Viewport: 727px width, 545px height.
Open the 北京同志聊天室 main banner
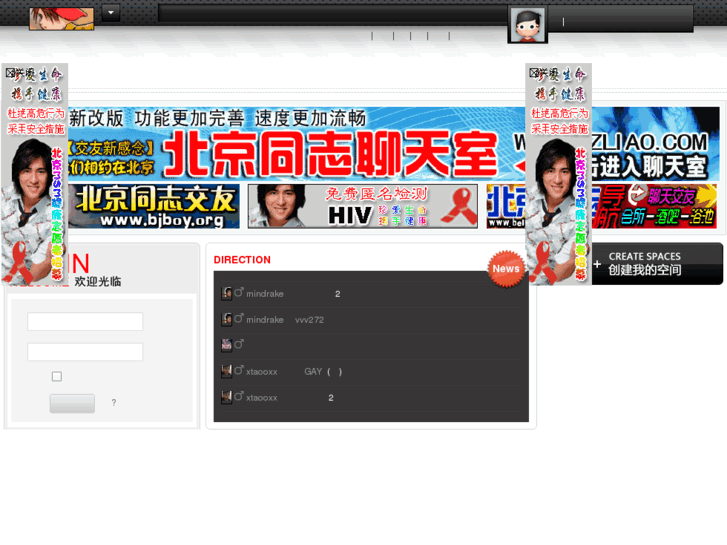tap(297, 144)
